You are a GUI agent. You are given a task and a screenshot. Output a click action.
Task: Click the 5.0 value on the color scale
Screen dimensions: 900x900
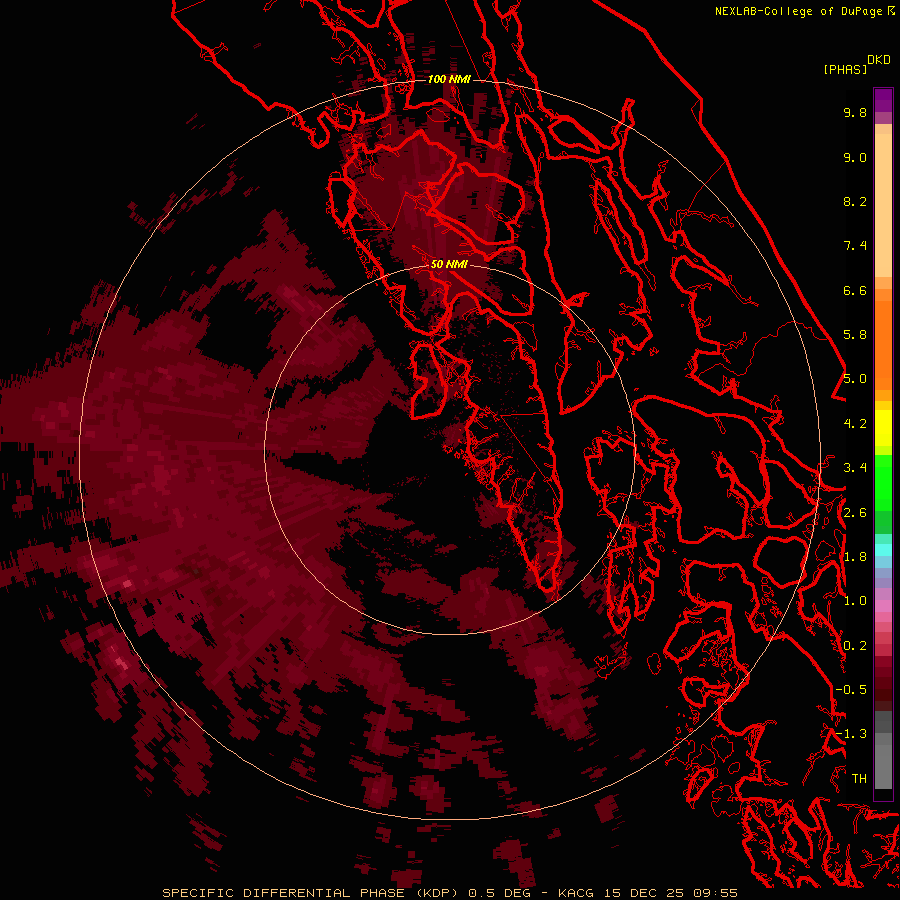pos(855,379)
